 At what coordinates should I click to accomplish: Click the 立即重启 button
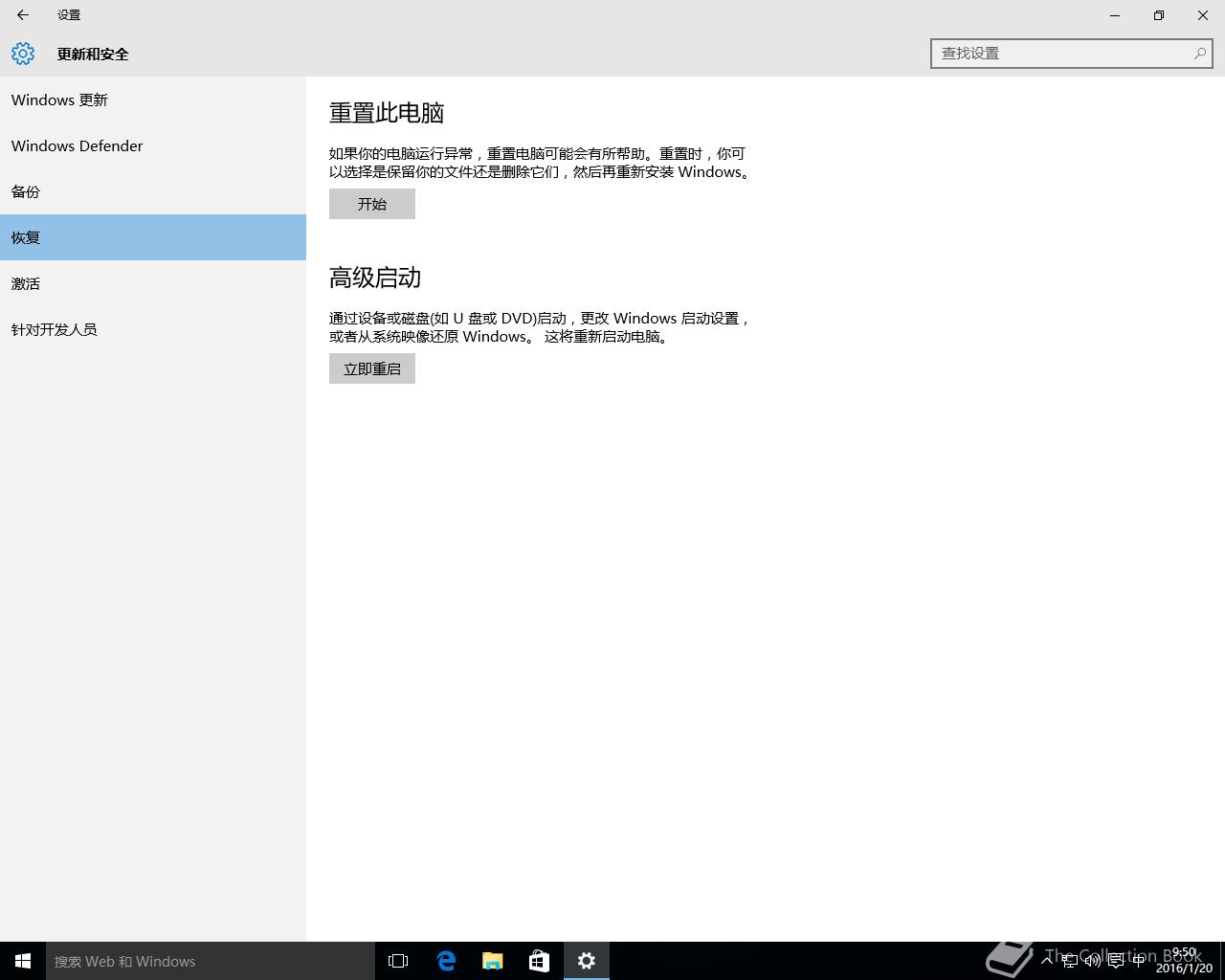[372, 368]
